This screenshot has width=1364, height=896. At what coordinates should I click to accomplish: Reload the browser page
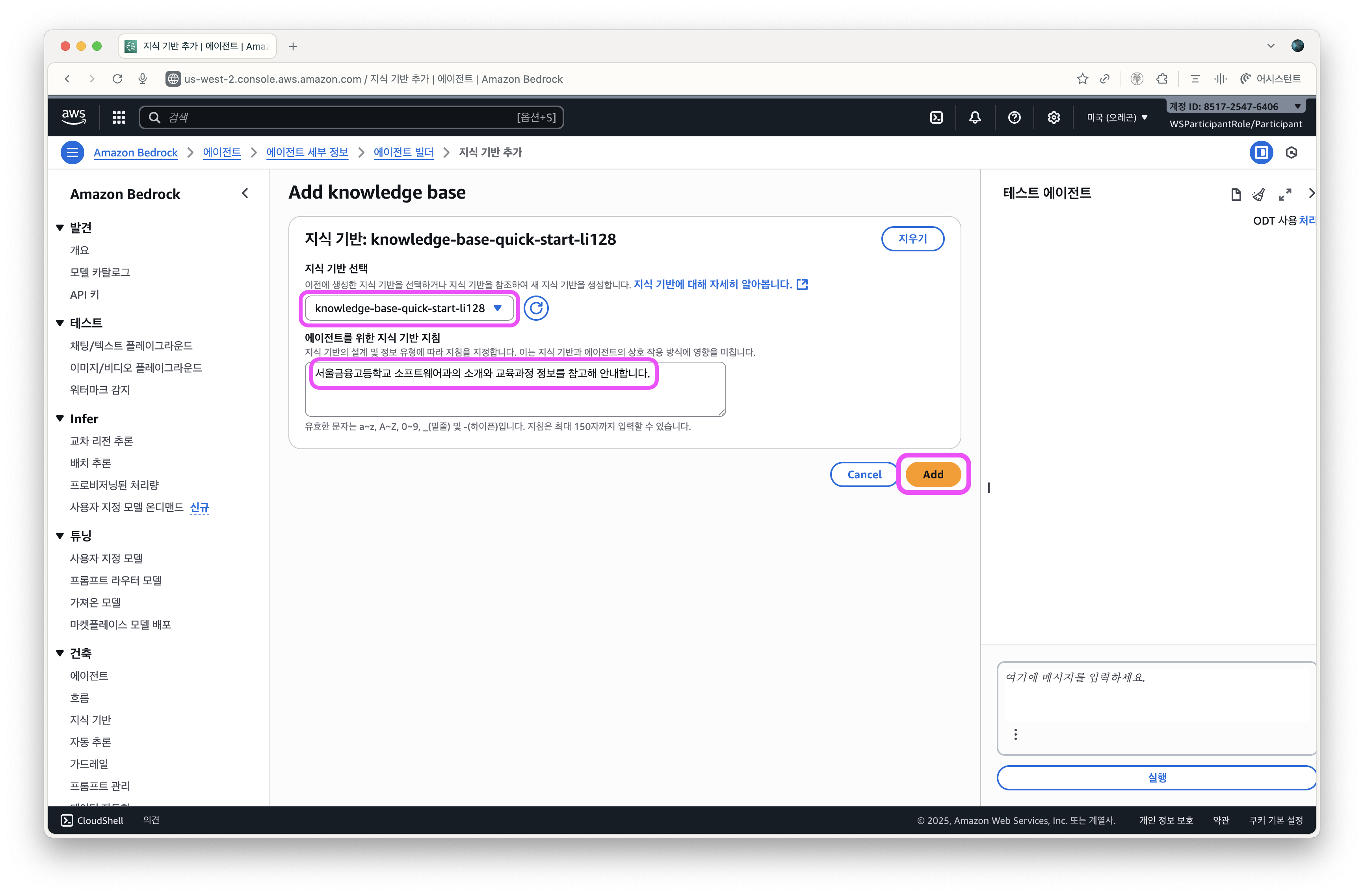(x=117, y=79)
